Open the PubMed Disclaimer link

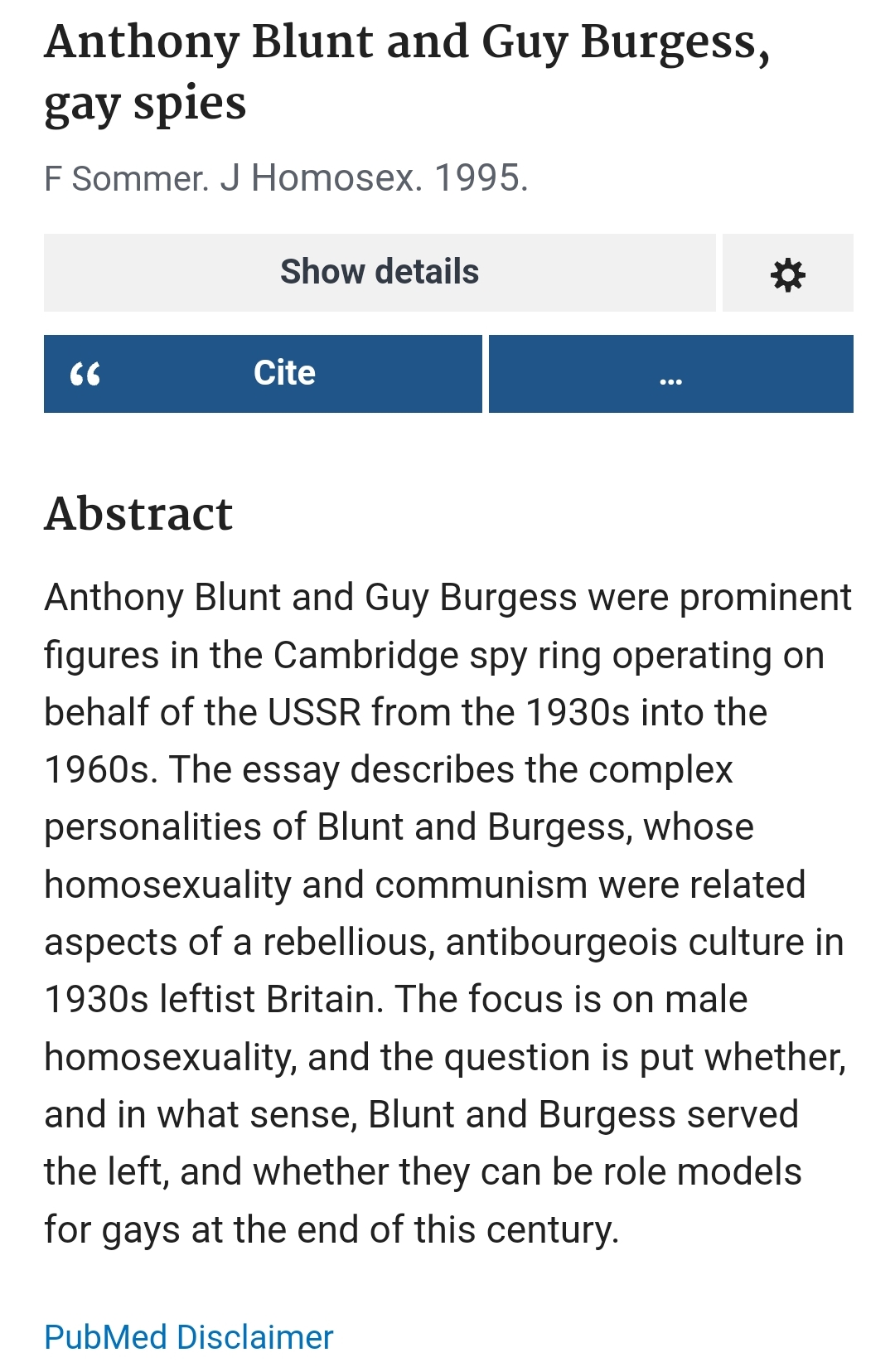[x=188, y=1337]
